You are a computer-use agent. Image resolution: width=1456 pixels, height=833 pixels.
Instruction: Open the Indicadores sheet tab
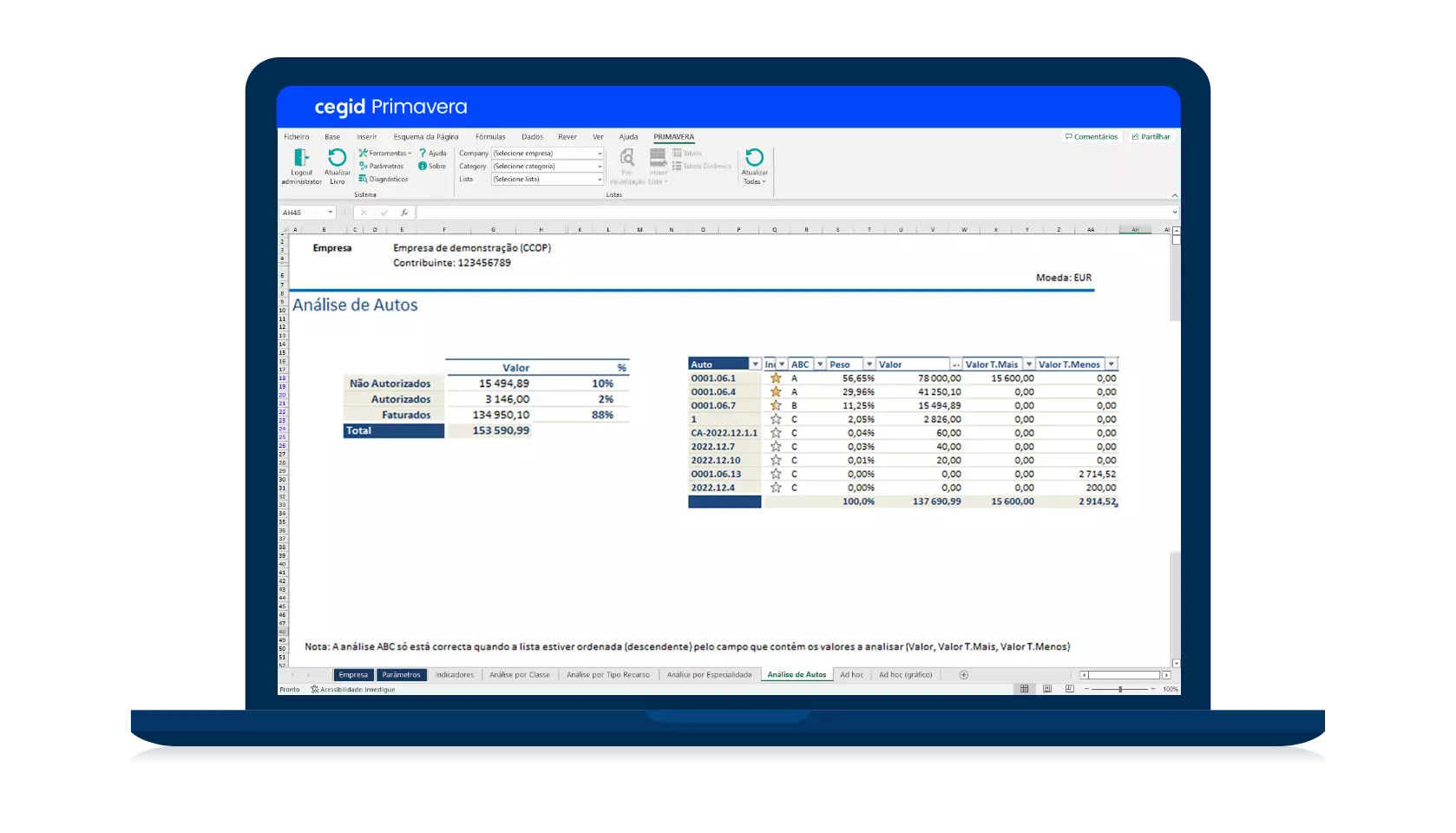pos(455,675)
